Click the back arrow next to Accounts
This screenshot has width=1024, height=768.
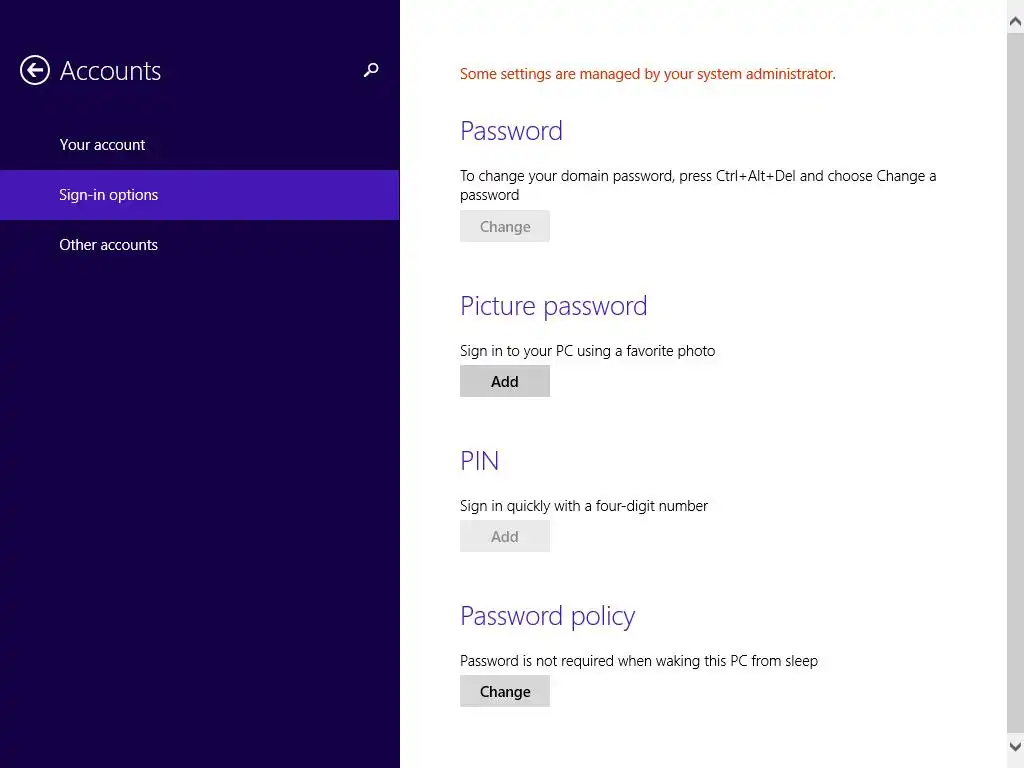35,70
